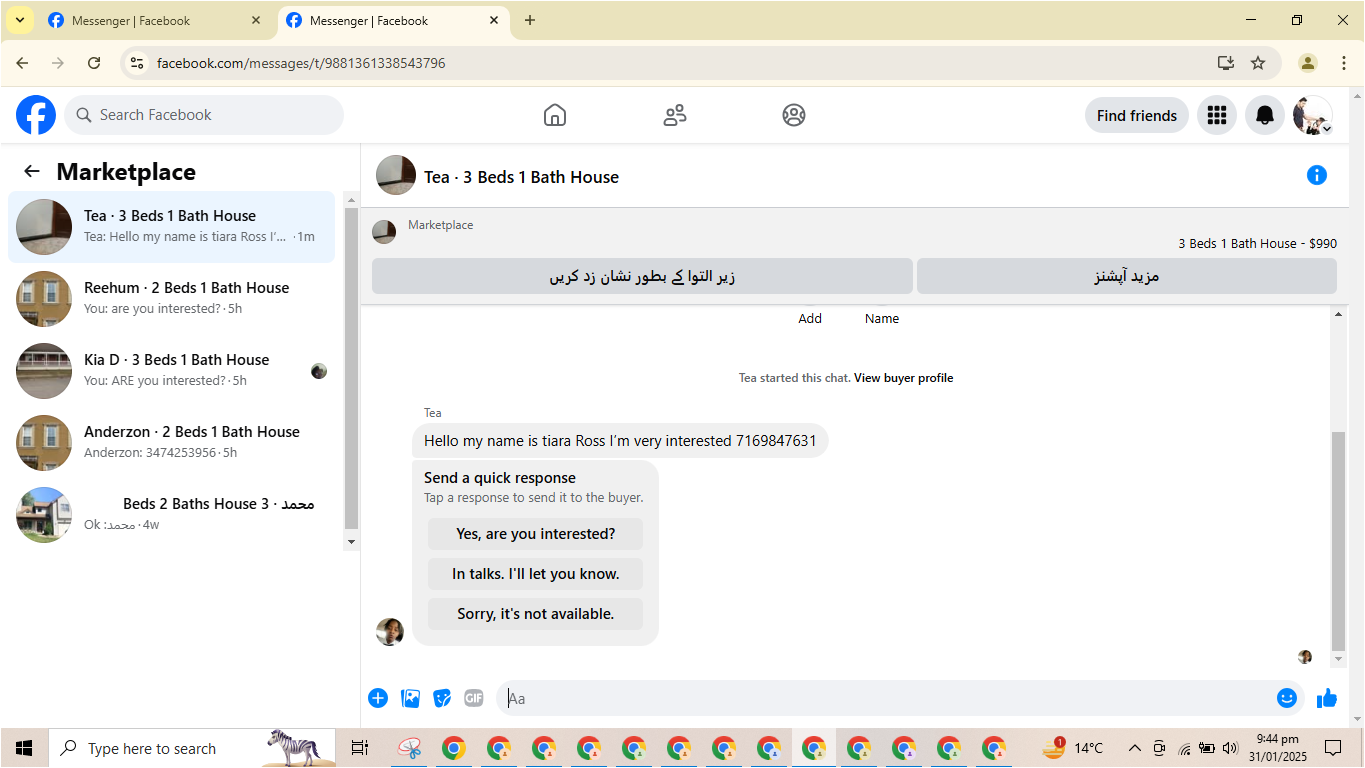Open the taskbar clock showing 9:44 pm

tap(1277, 748)
